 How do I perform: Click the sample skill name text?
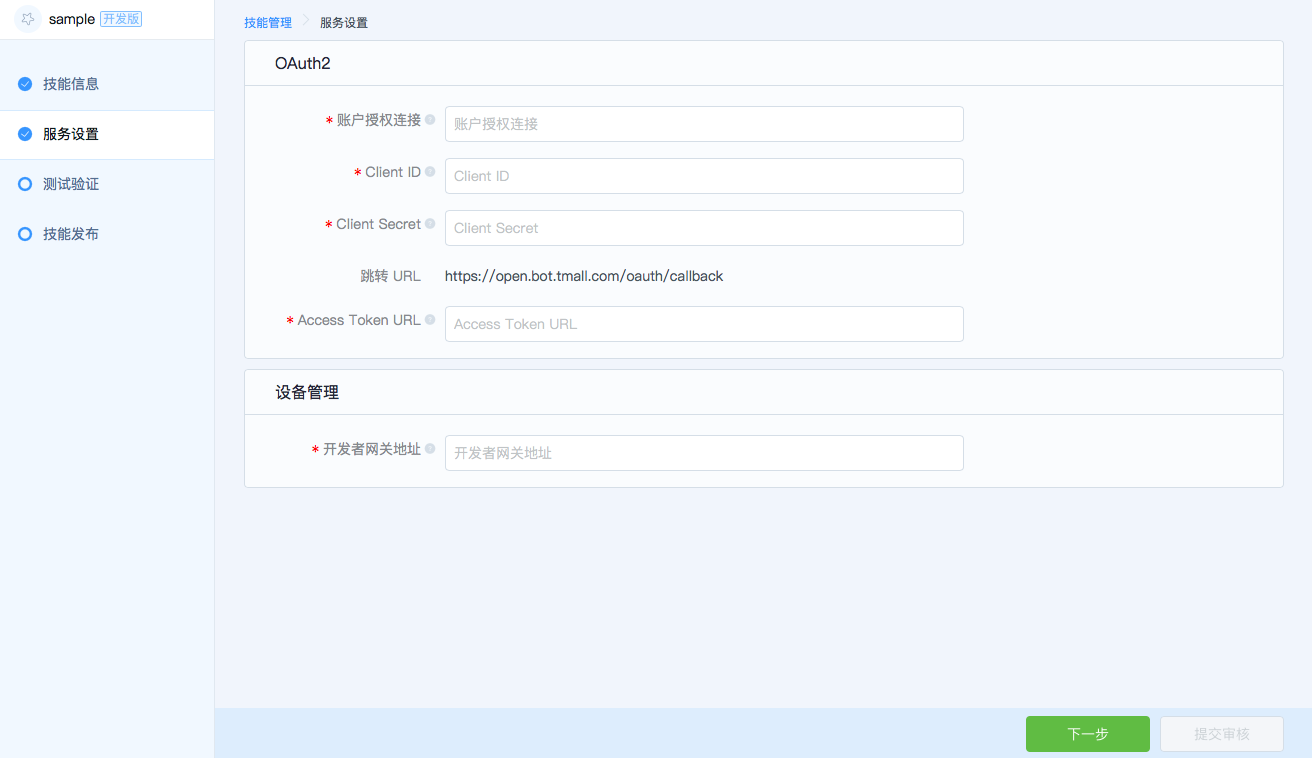(72, 19)
